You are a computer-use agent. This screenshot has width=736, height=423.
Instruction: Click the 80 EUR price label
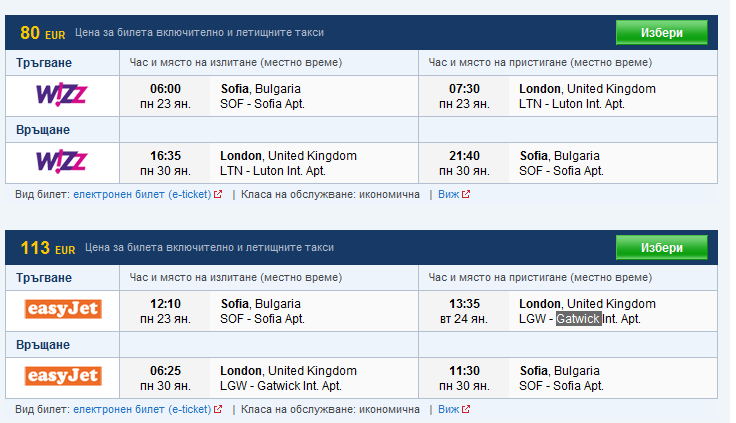click(43, 33)
